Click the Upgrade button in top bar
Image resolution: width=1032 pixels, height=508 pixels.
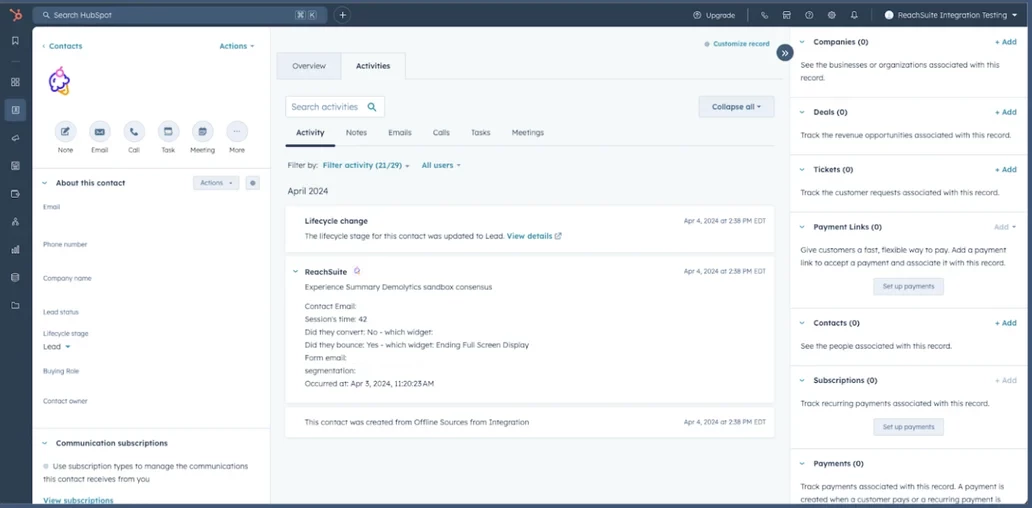pyautogui.click(x=713, y=15)
